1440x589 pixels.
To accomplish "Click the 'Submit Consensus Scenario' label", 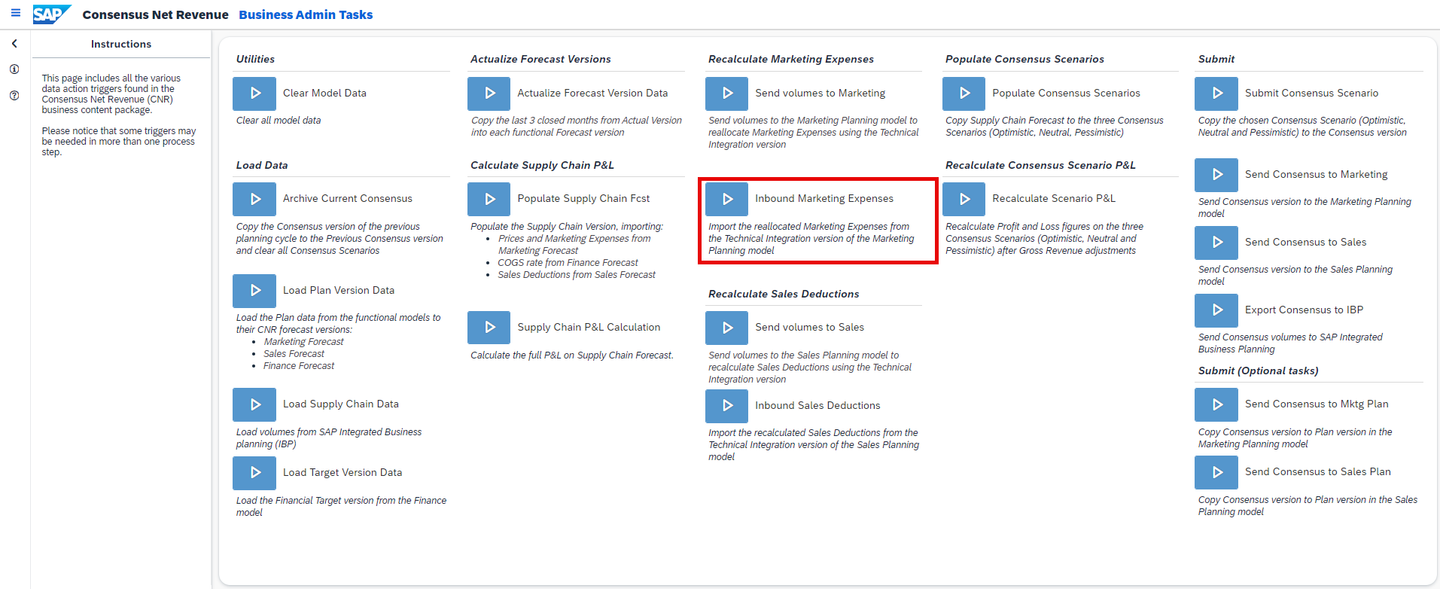I will [1312, 93].
